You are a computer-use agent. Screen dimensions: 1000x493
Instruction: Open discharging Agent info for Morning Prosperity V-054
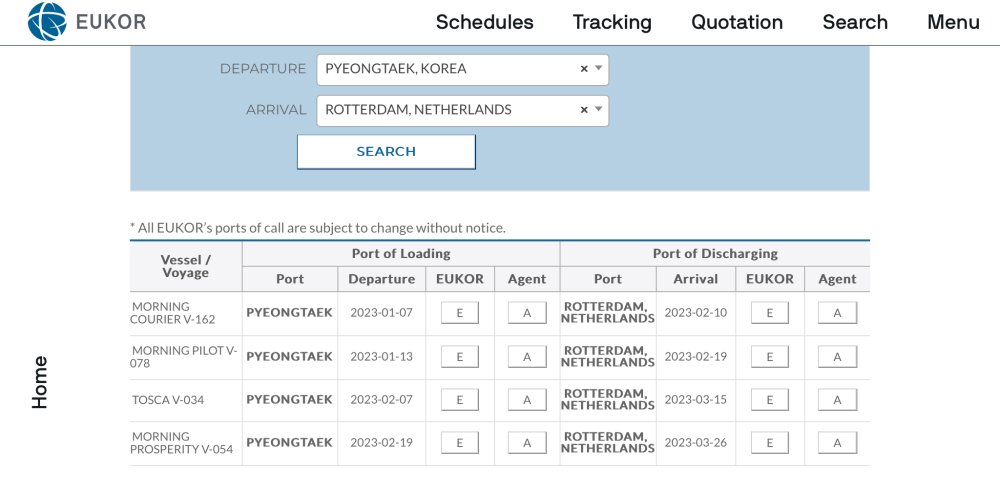pos(837,443)
